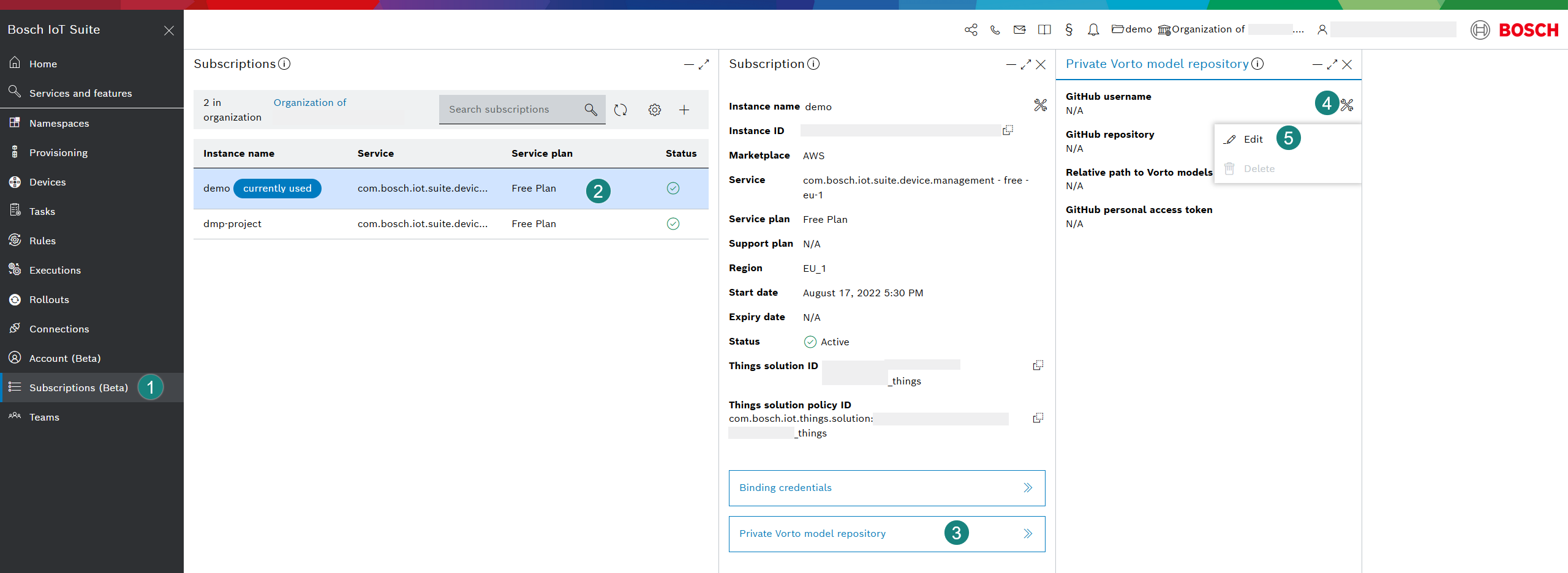1568x573 pixels.
Task: Expand Private Vorto model repository panel
Action: coord(1332,64)
